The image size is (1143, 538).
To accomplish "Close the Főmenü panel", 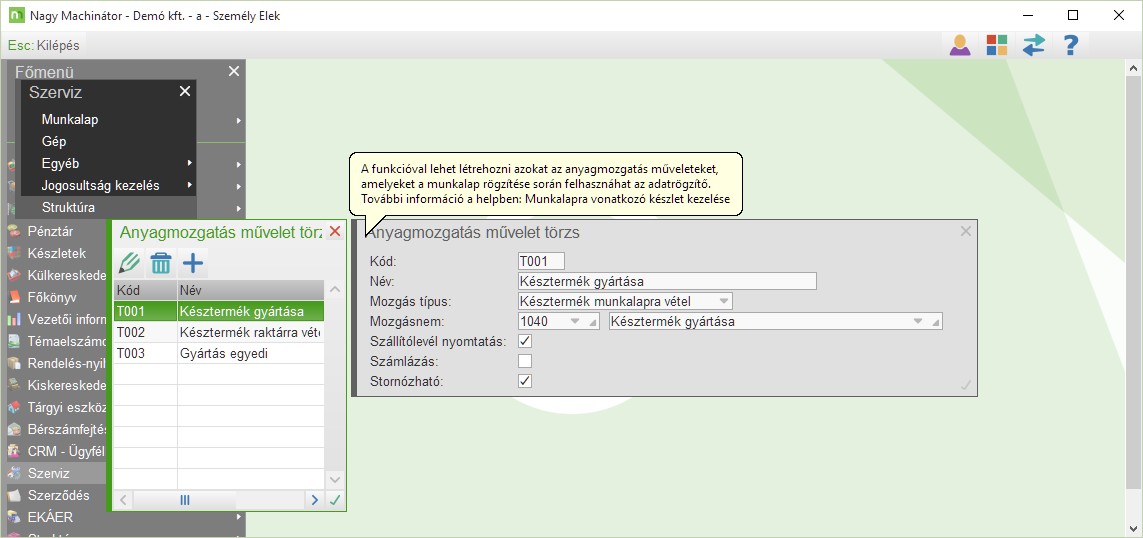I will click(x=233, y=71).
